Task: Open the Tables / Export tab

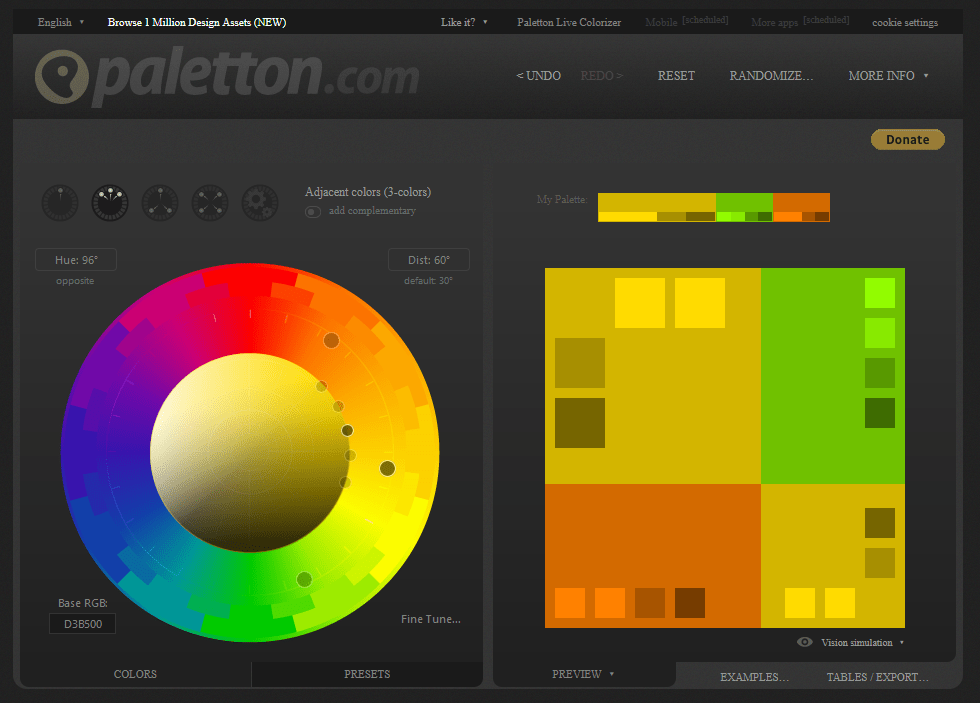Action: coord(877,677)
